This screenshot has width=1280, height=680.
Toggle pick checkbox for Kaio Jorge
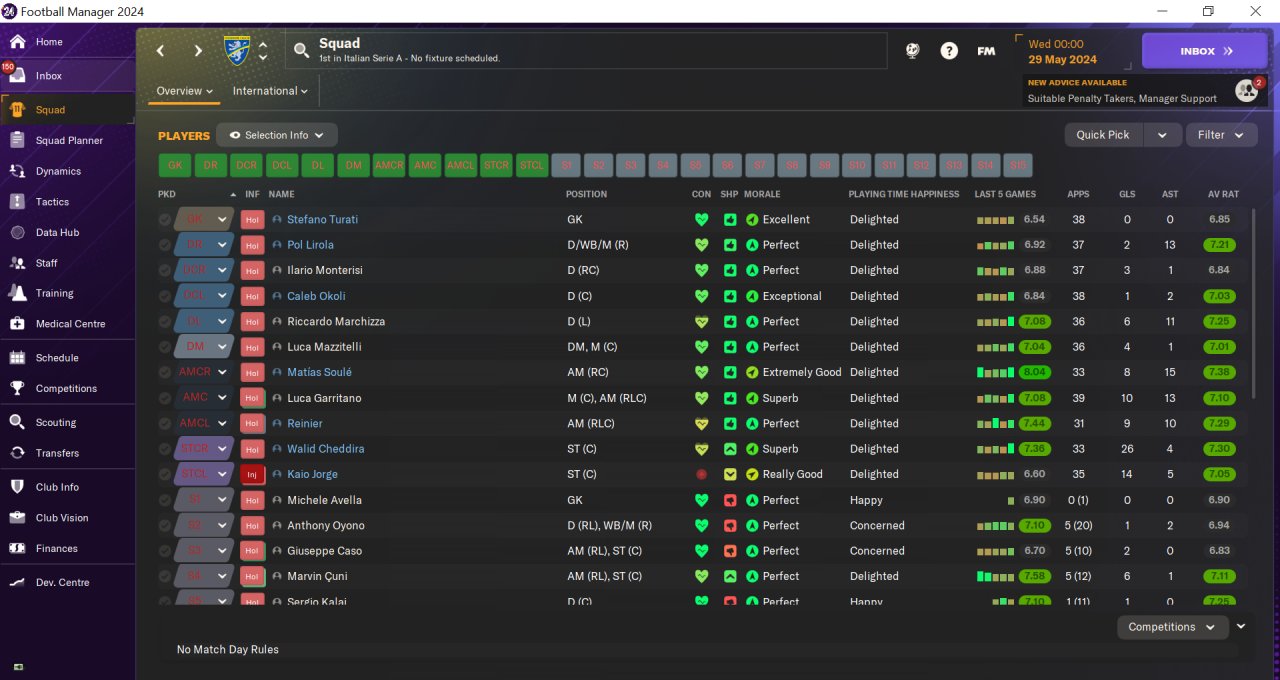point(165,475)
